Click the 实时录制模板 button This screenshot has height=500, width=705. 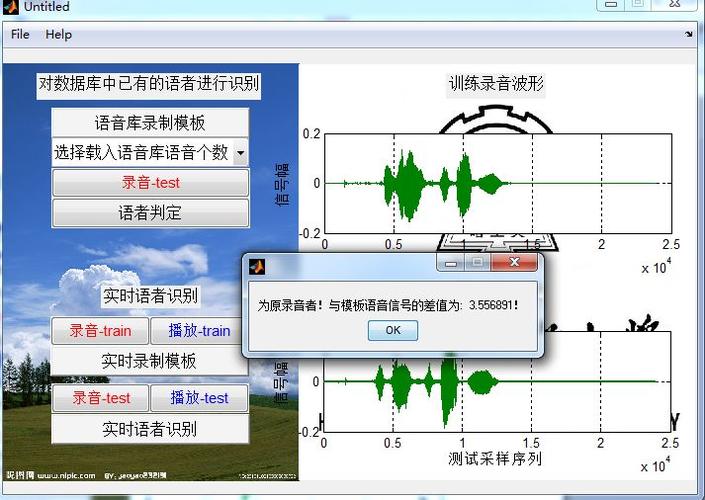click(x=149, y=361)
